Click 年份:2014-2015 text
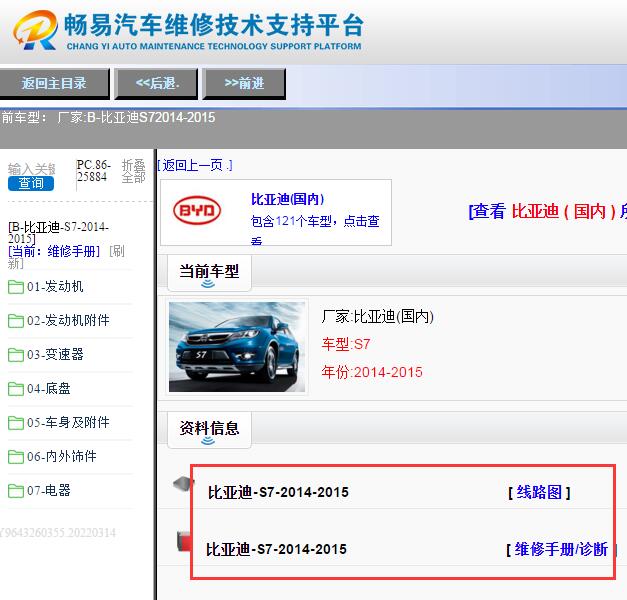Viewport: 627px width, 600px height. click(372, 372)
